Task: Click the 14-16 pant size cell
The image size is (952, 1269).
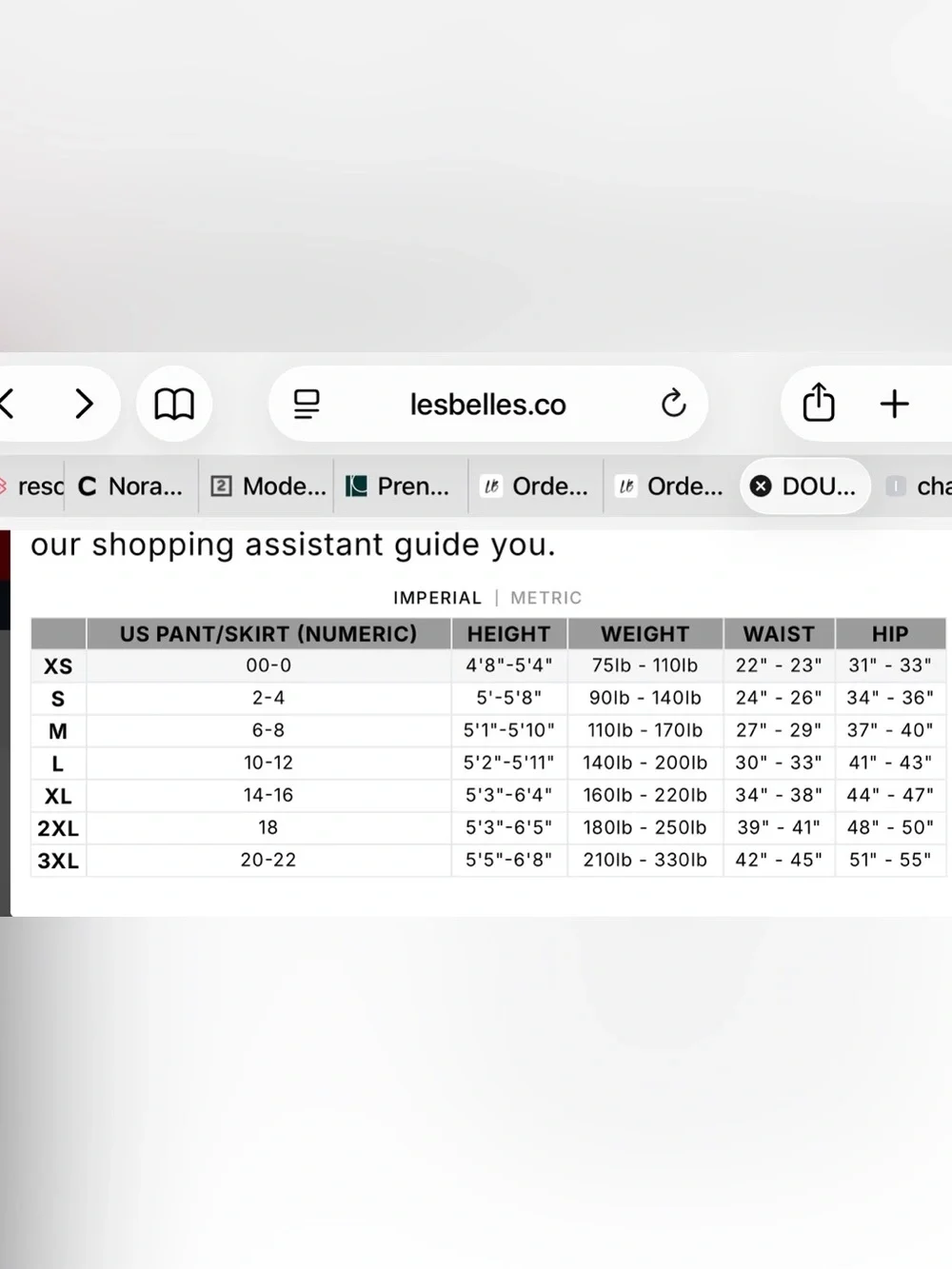Action: [x=268, y=795]
